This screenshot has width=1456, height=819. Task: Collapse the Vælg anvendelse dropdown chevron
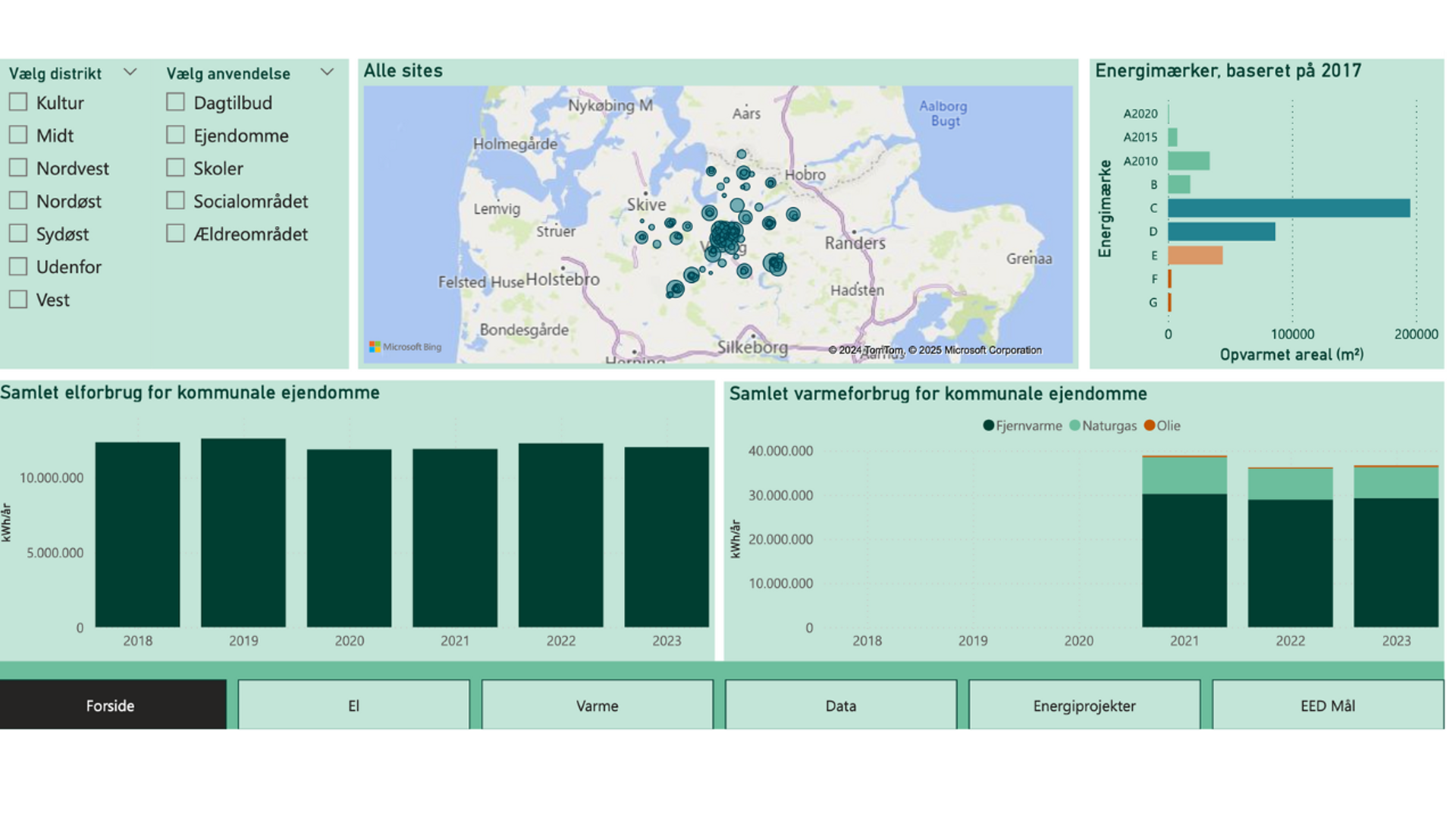(x=327, y=73)
